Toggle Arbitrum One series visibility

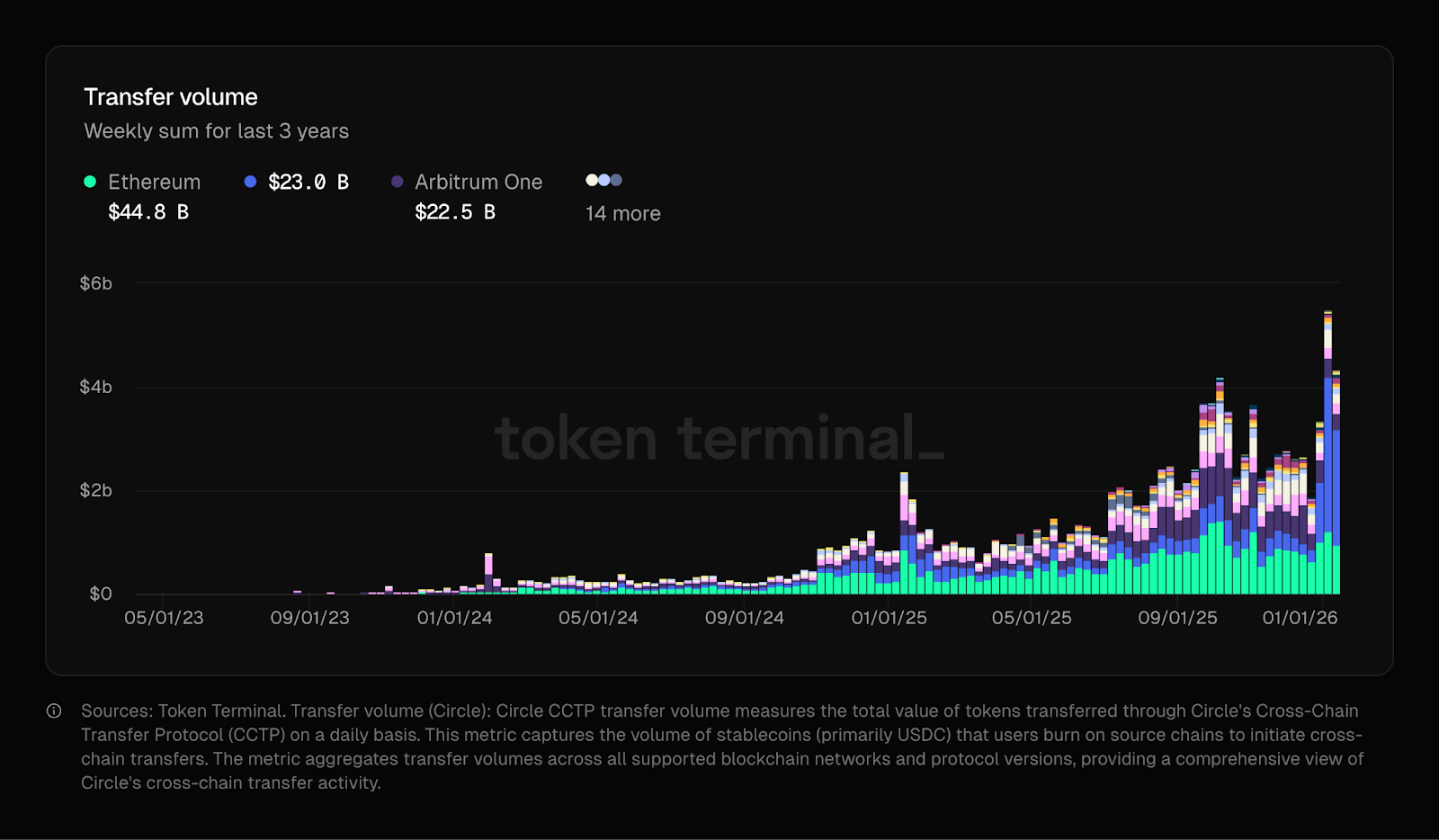(x=478, y=182)
